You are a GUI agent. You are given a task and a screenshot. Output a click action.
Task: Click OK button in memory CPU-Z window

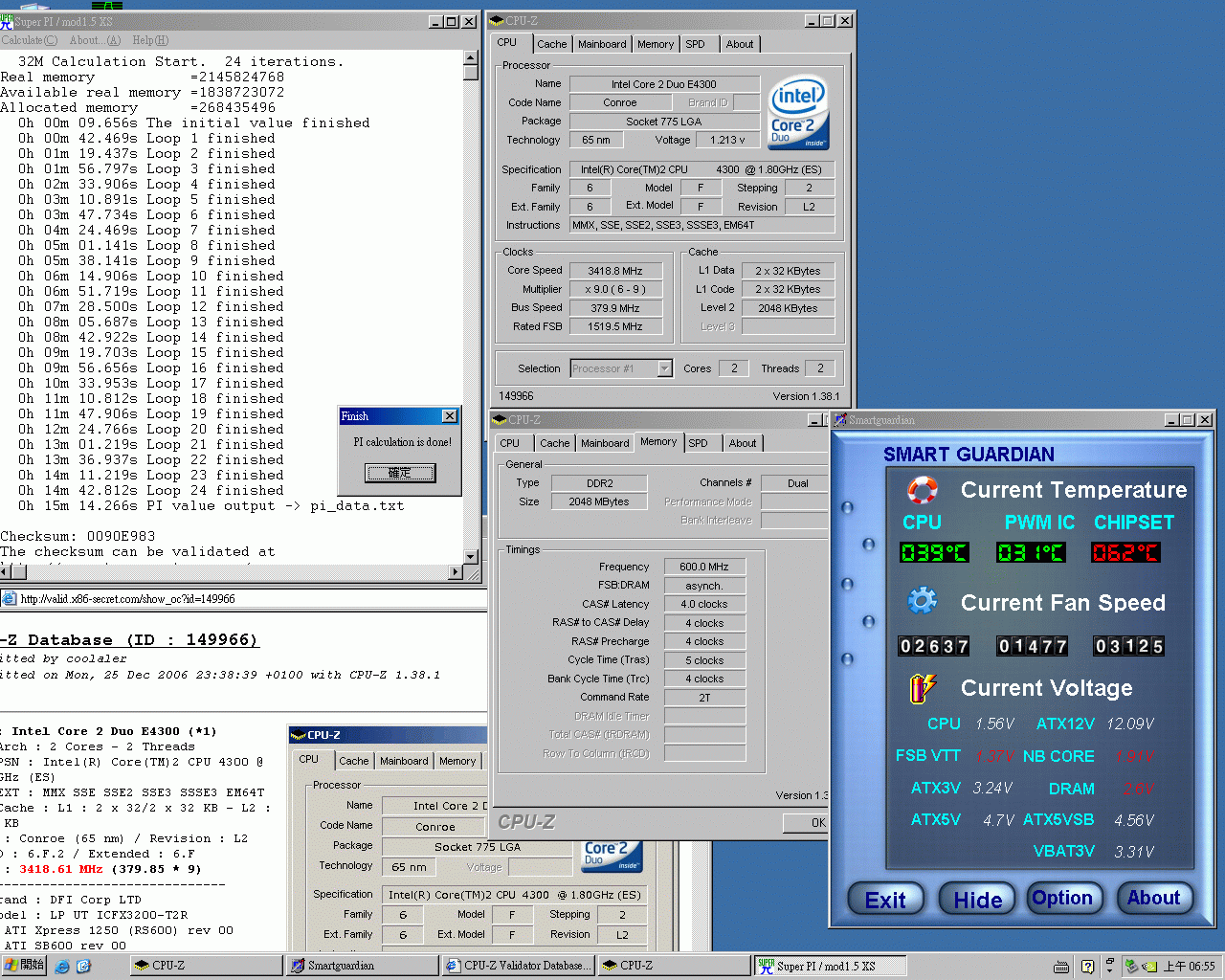pyautogui.click(x=806, y=822)
